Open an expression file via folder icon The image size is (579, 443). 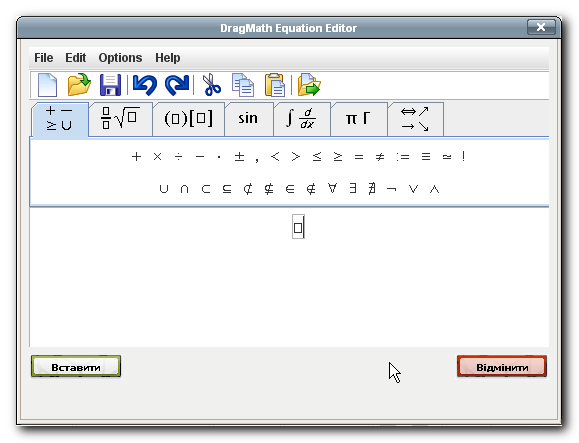(x=79, y=85)
